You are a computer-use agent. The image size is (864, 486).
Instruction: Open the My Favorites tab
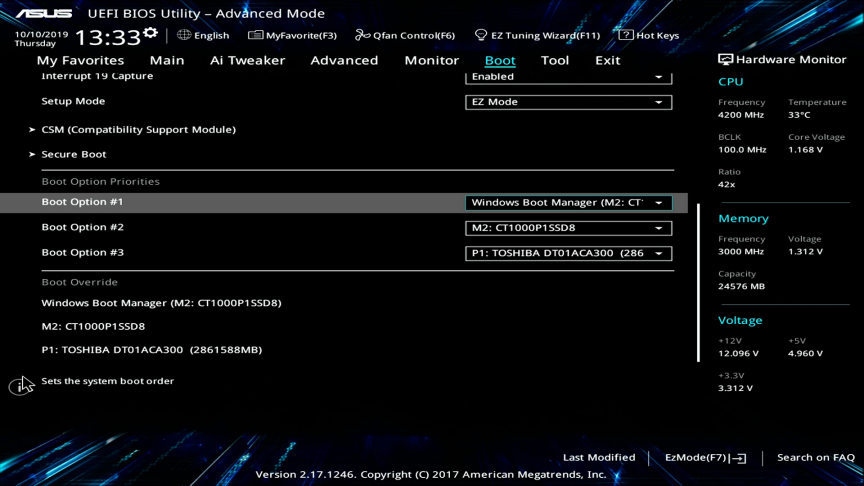coord(80,60)
